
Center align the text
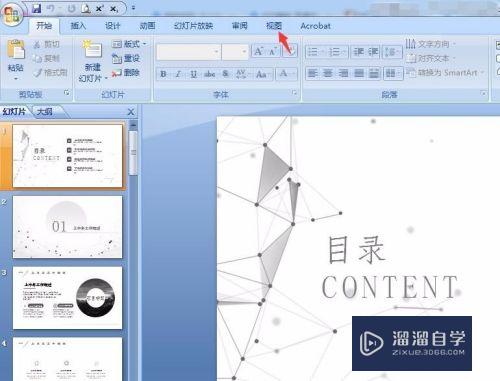coord(328,73)
